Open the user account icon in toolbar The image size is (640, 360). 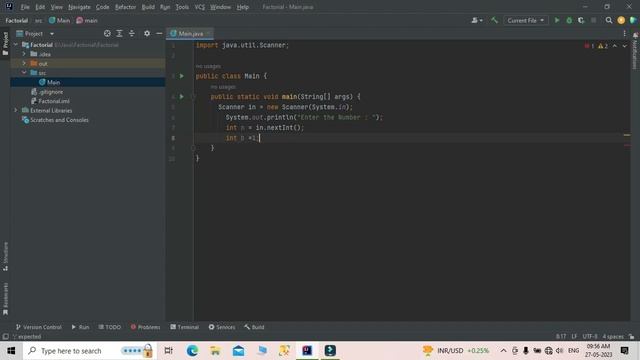(x=621, y=20)
